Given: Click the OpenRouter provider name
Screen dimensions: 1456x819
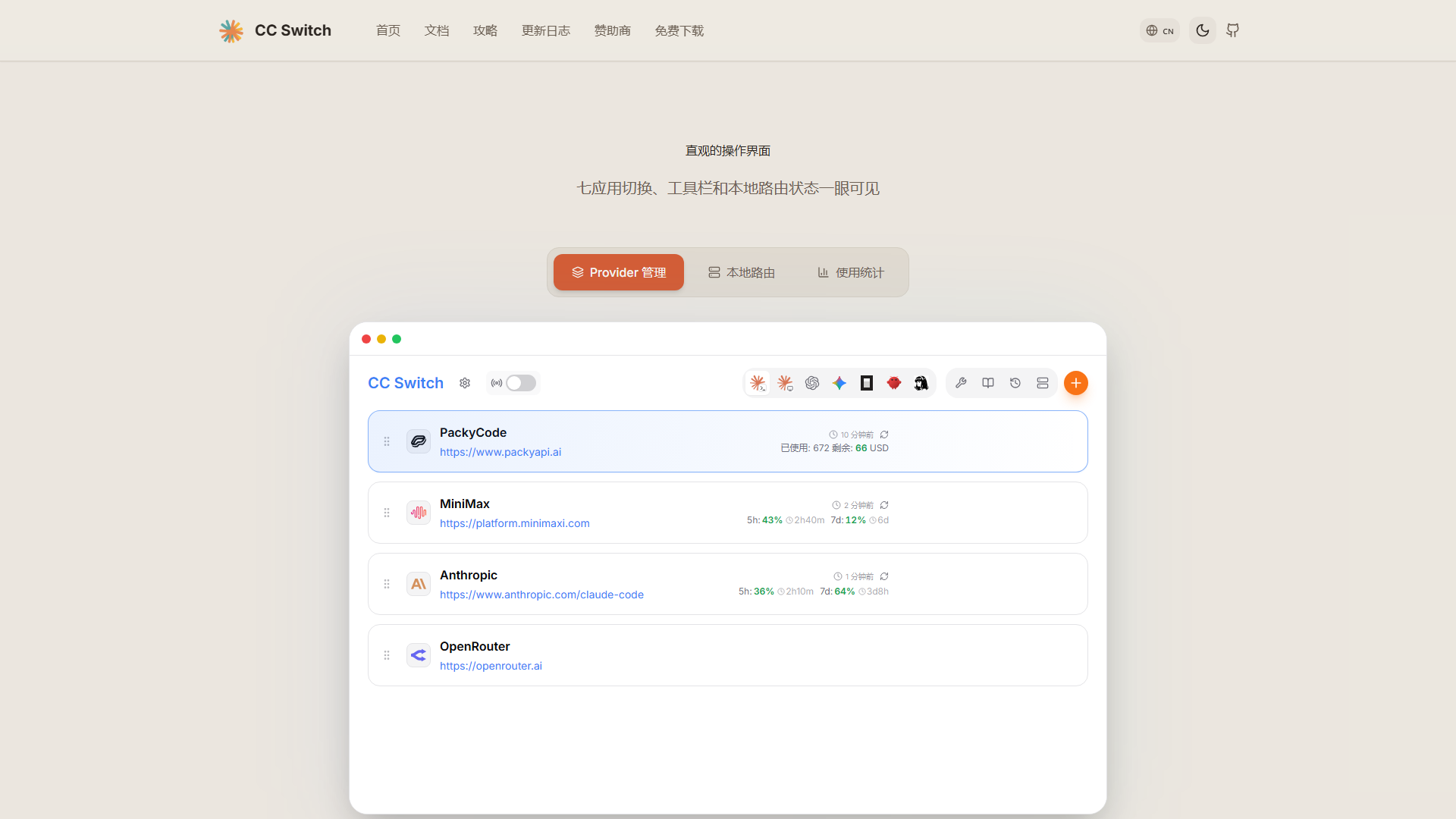Looking at the screenshot, I should tap(475, 646).
